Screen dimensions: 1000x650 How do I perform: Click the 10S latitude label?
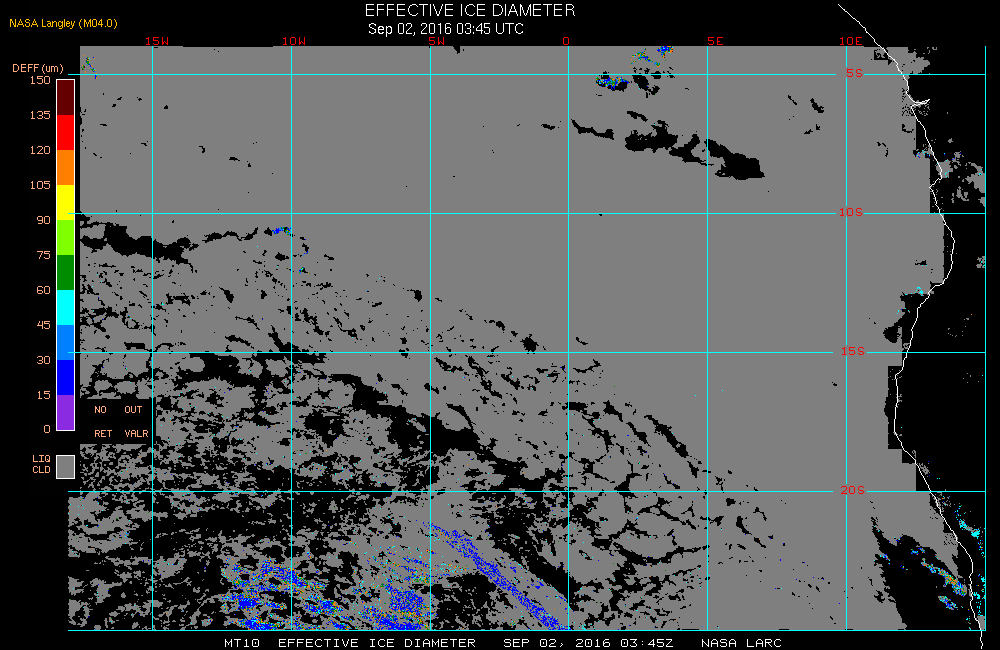[851, 212]
